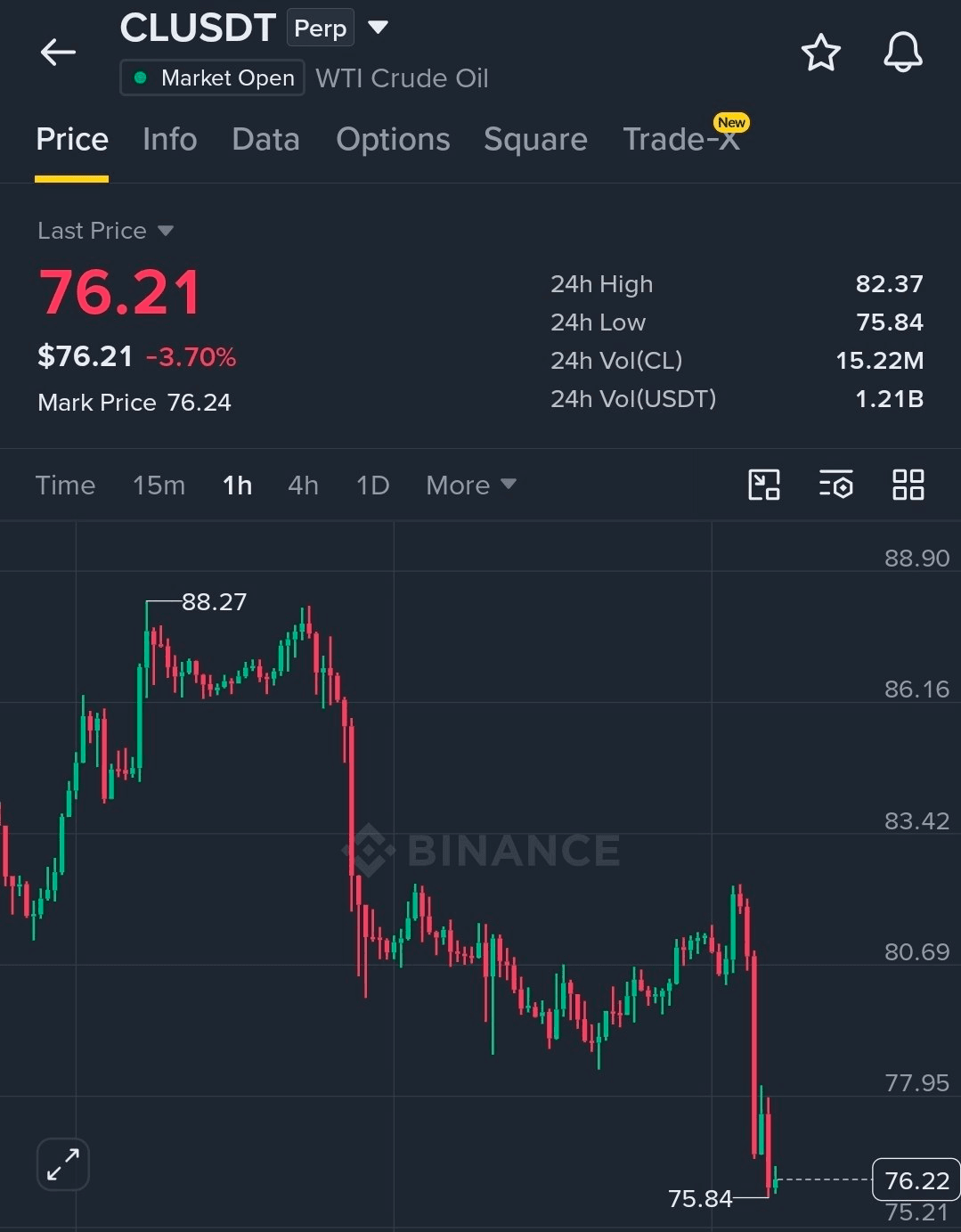Tap the CLUSDT symbol title

click(x=198, y=29)
